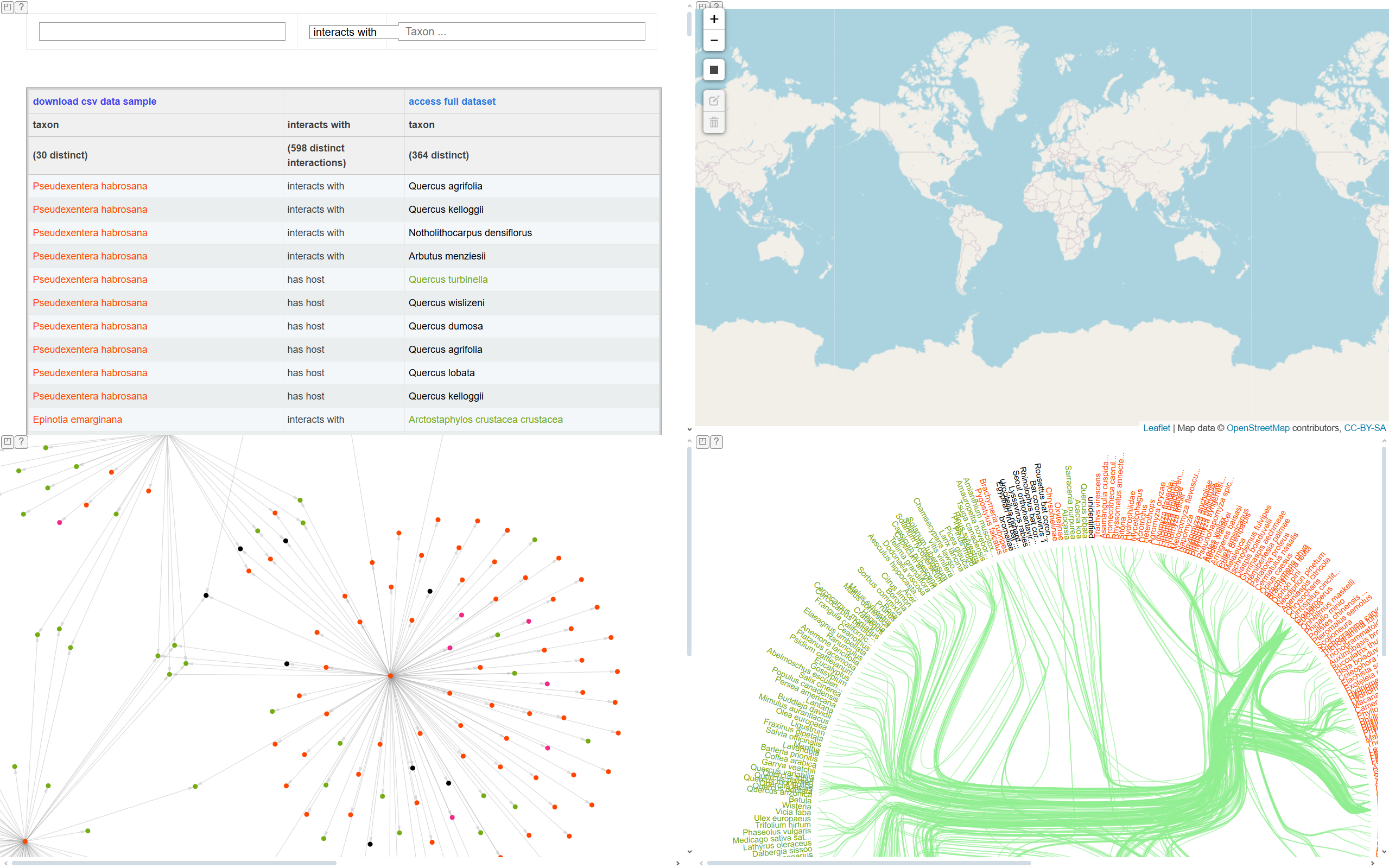This screenshot has width=1389, height=868.
Task: Click scroll-right arrow of network graph panel
Action: click(678, 863)
